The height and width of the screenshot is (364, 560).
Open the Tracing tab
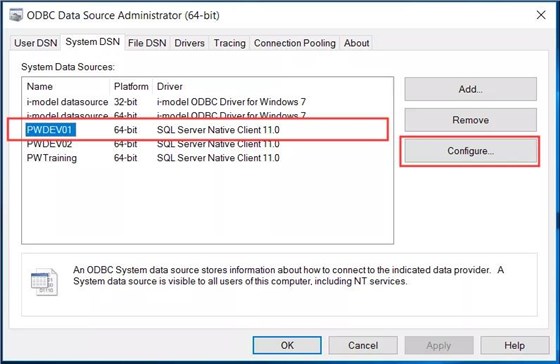coord(229,43)
